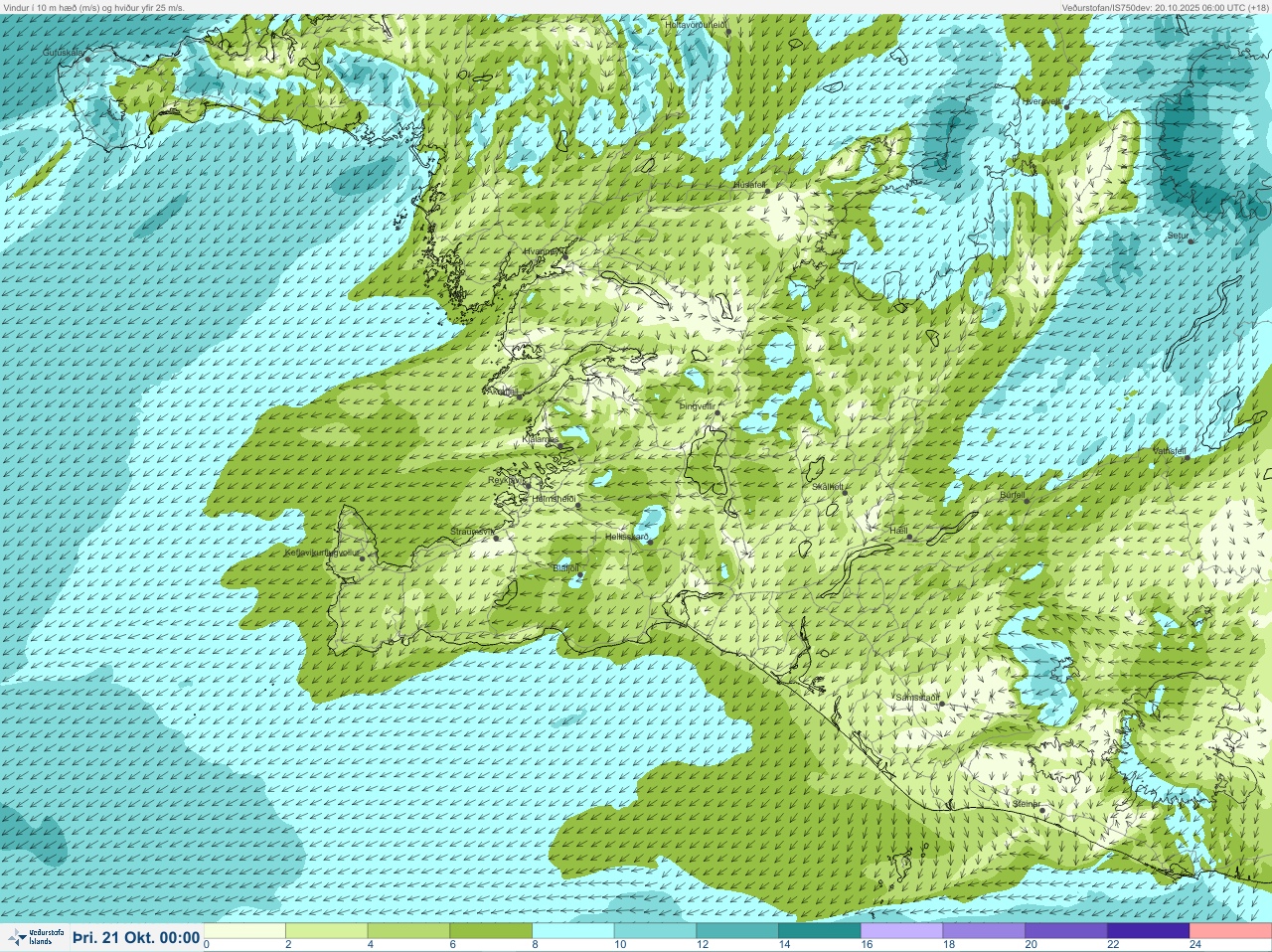The width and height of the screenshot is (1272, 952).
Task: Select the 6–8 m/s dark green swatch
Action: point(492,931)
